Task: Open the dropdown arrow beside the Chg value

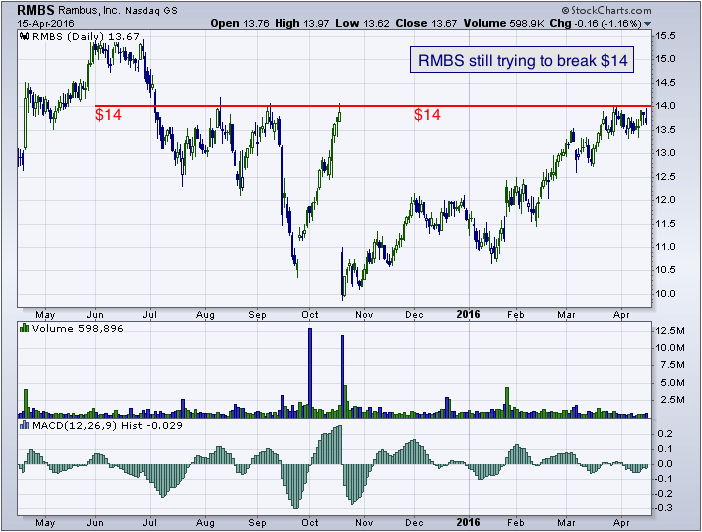Action: tap(647, 24)
